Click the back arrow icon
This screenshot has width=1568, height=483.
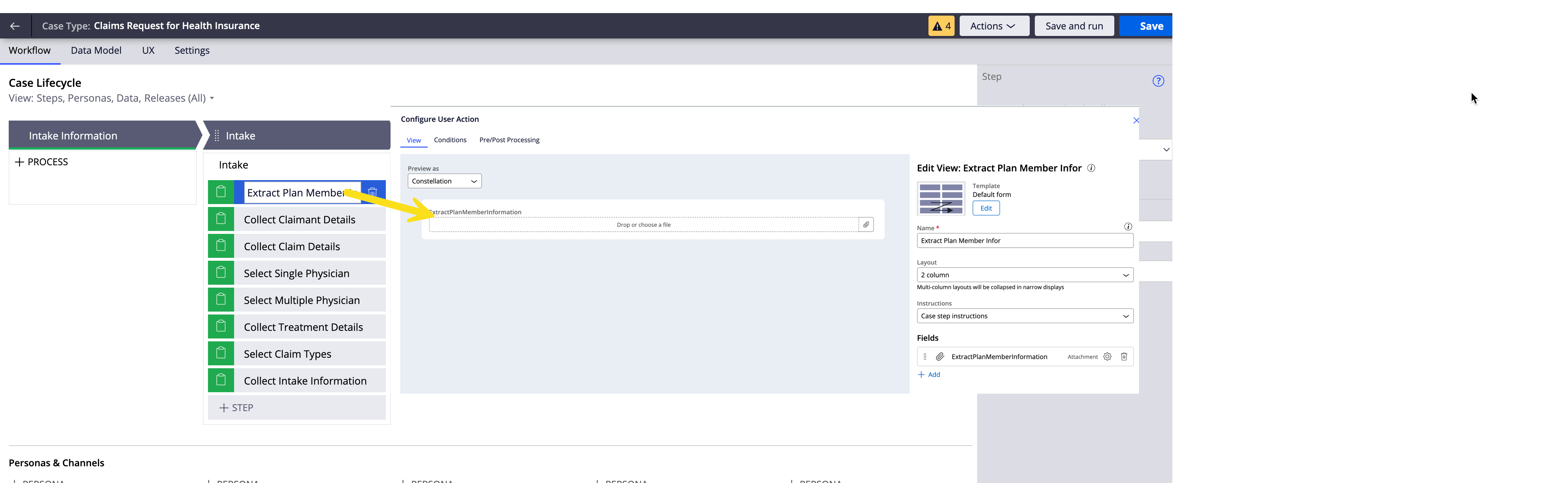pyautogui.click(x=15, y=26)
